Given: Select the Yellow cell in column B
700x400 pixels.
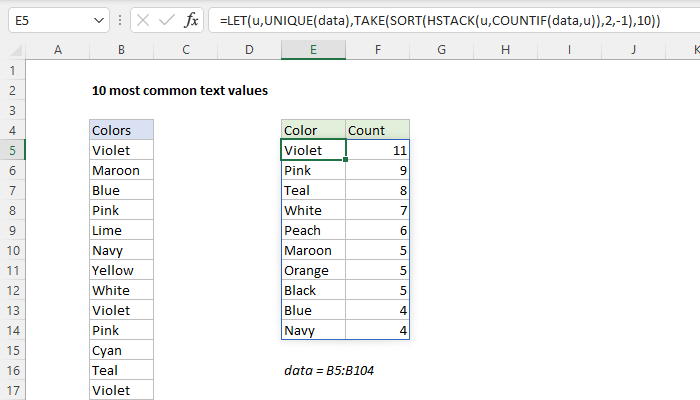Looking at the screenshot, I should pos(121,270).
